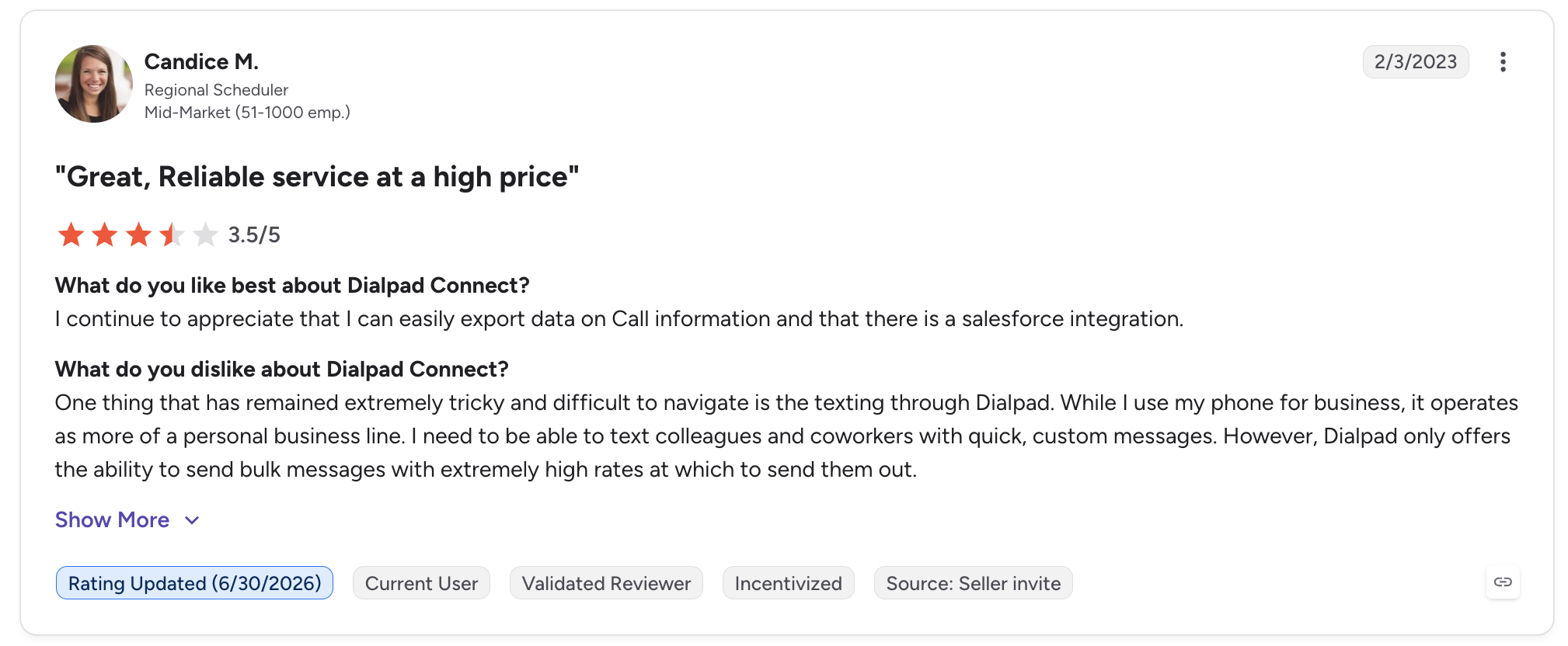Viewport: 1568px width, 646px height.
Task: Click the Mid-Market company size text
Action: pyautogui.click(x=247, y=113)
